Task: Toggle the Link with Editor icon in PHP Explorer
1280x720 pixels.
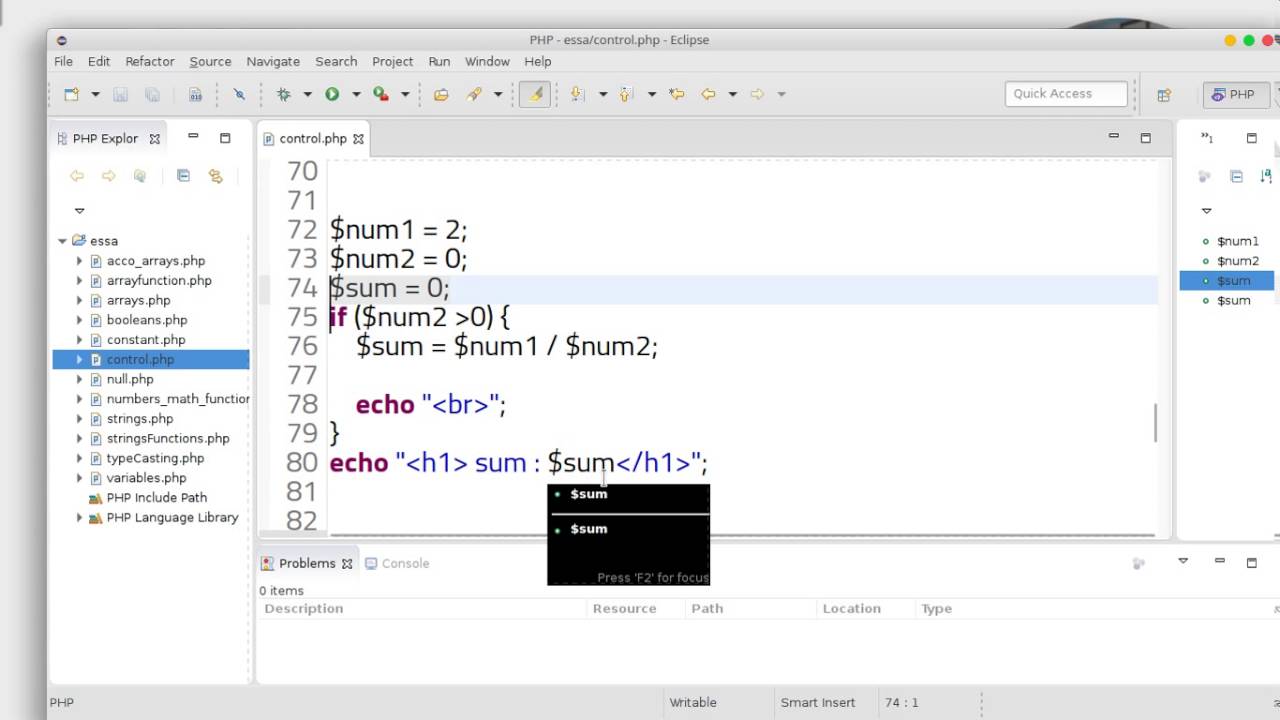Action: 215,176
